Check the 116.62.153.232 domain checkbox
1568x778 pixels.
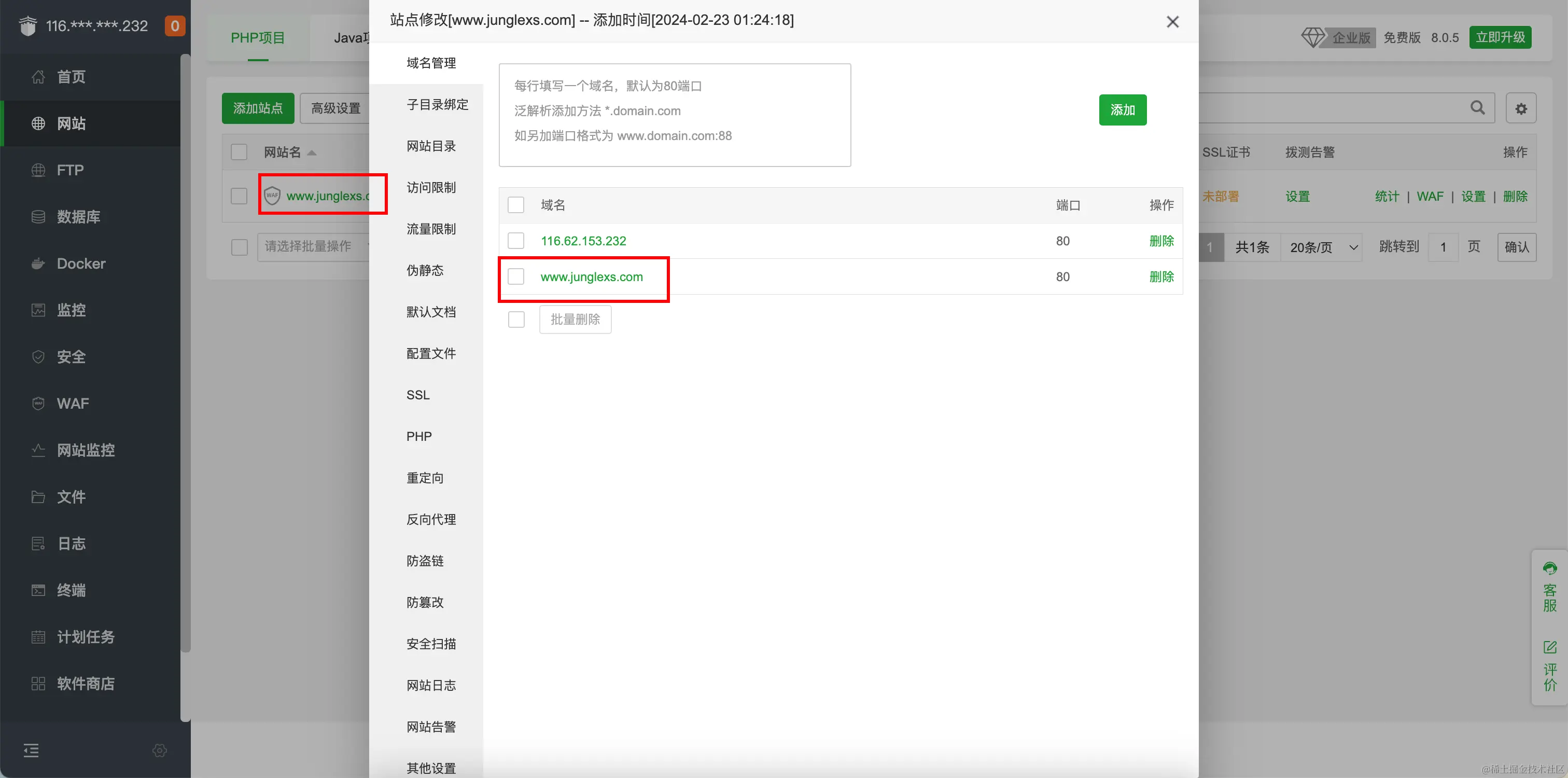coord(515,241)
